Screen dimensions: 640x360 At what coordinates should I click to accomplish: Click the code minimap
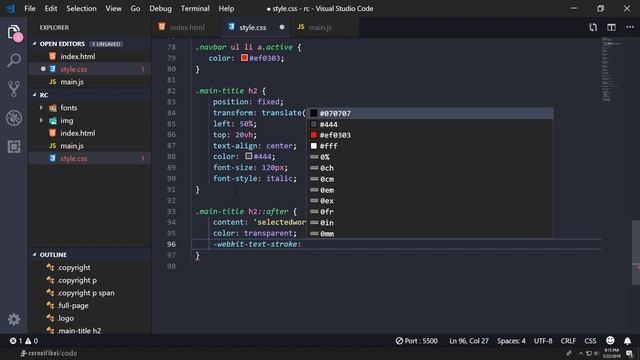click(611, 69)
